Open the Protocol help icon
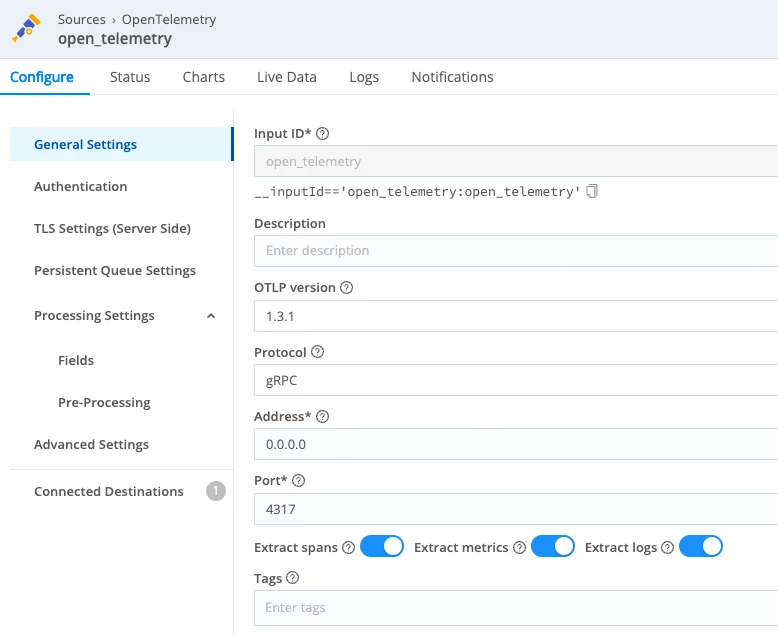Screen dimensions: 778x637 tap(318, 352)
